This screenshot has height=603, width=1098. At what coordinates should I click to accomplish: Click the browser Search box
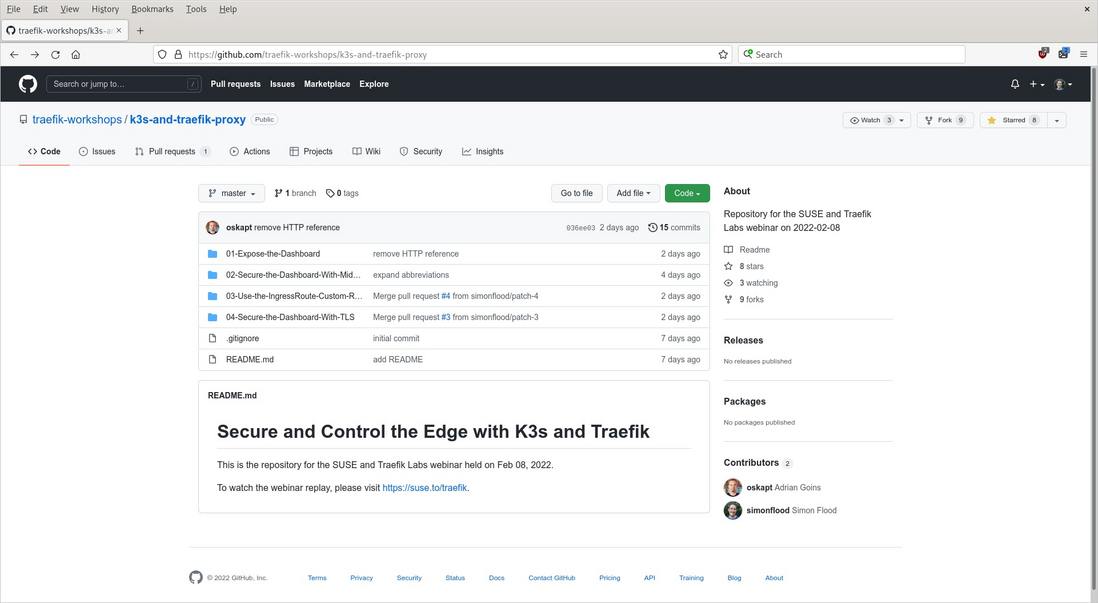(852, 55)
